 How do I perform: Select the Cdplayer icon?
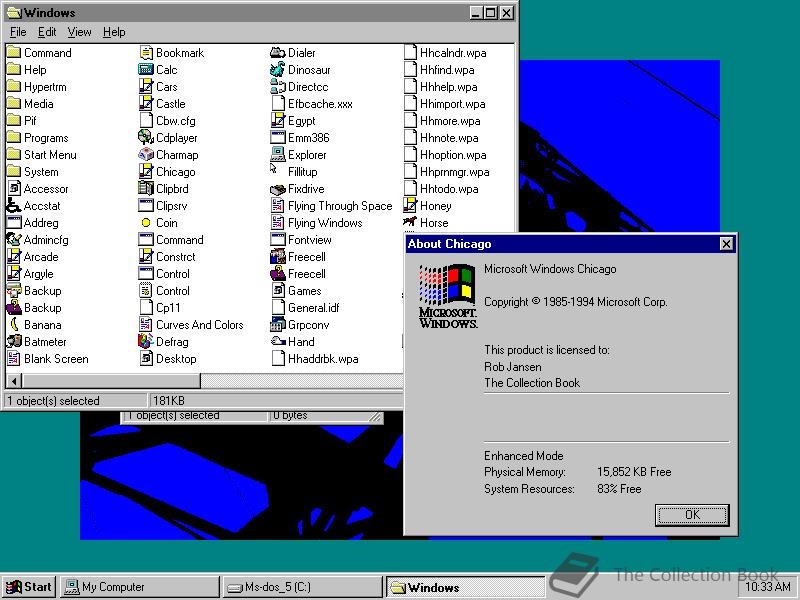click(x=146, y=138)
